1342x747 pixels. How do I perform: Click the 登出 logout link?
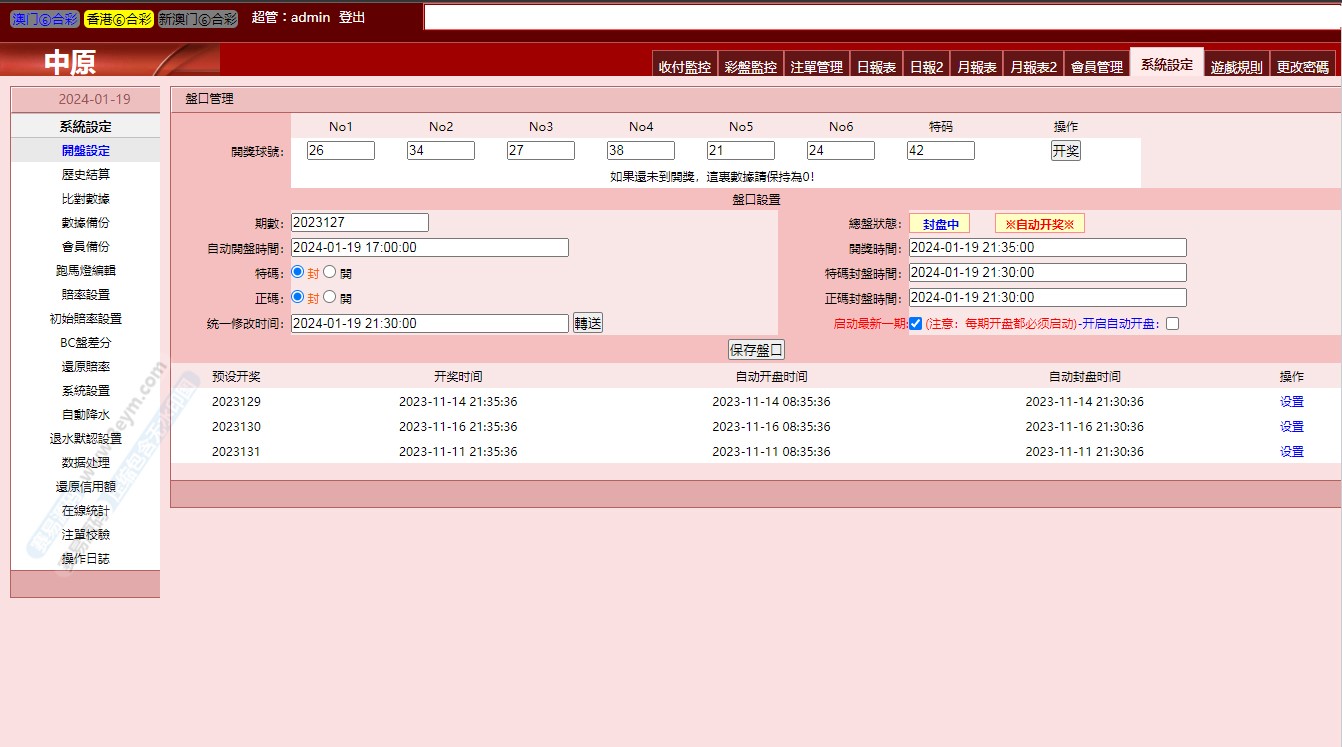(352, 18)
